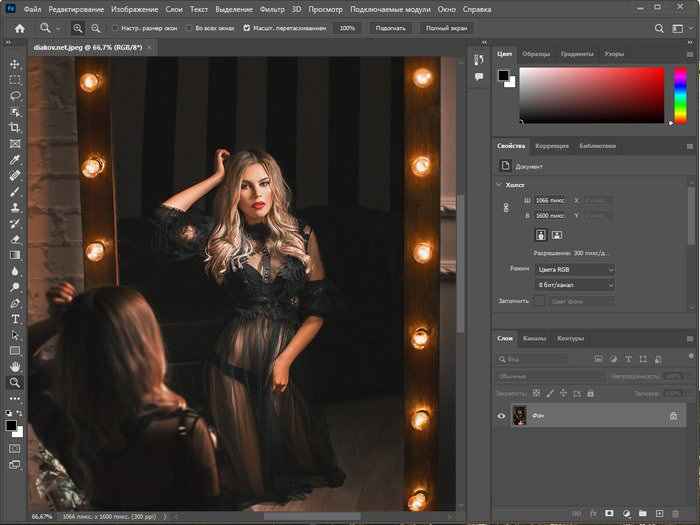Delete layer with the trash icon

point(676,511)
